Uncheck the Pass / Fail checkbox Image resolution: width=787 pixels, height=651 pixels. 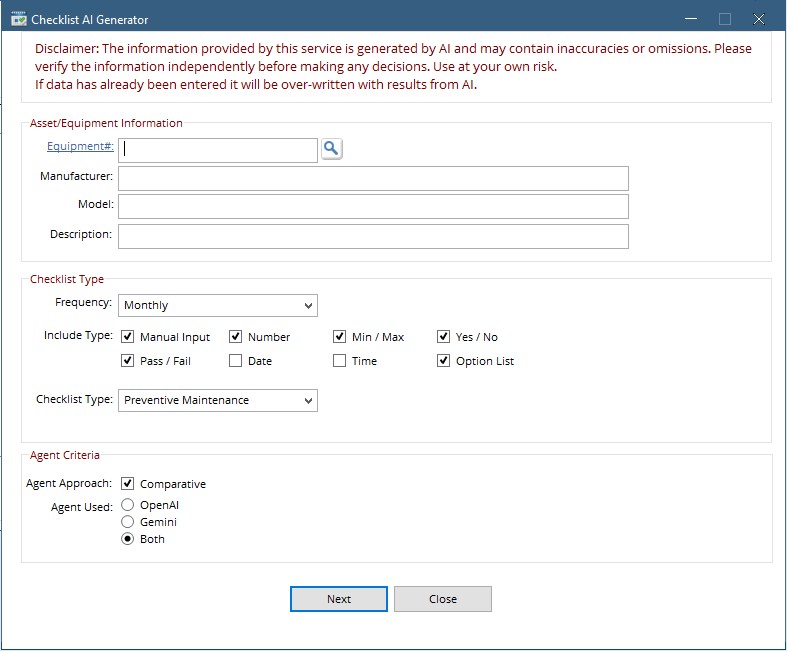click(127, 360)
